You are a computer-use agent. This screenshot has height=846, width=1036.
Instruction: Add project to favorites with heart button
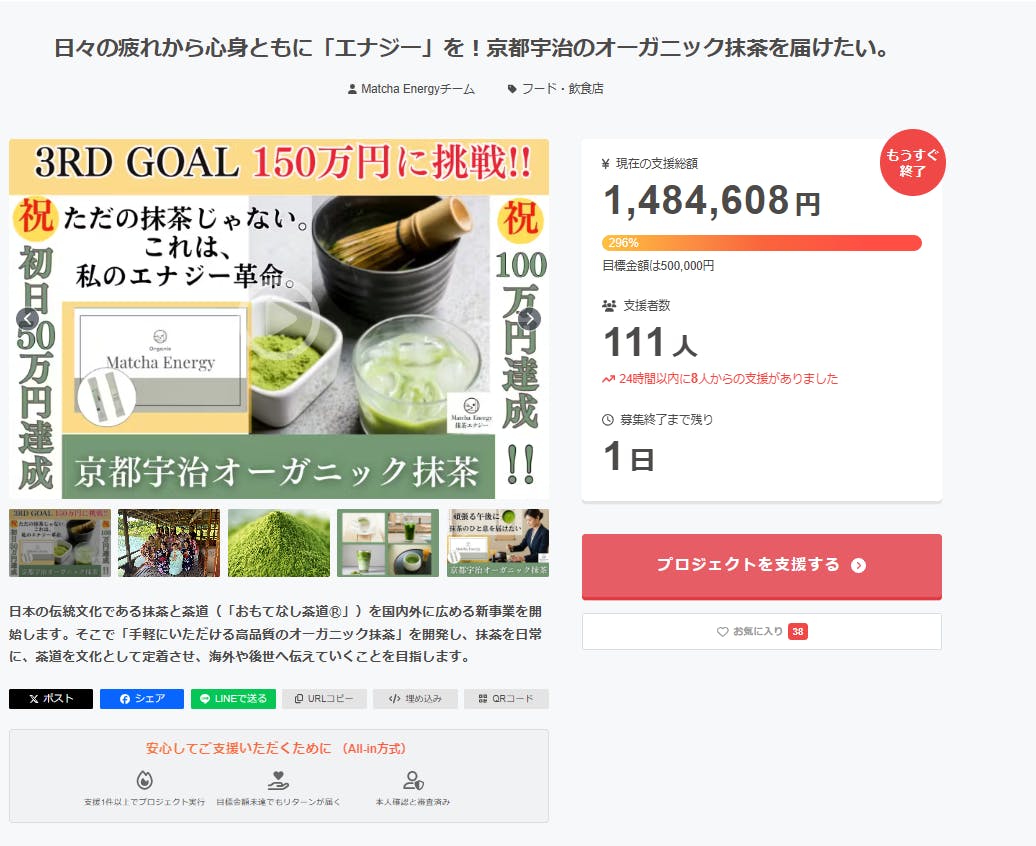pos(761,632)
